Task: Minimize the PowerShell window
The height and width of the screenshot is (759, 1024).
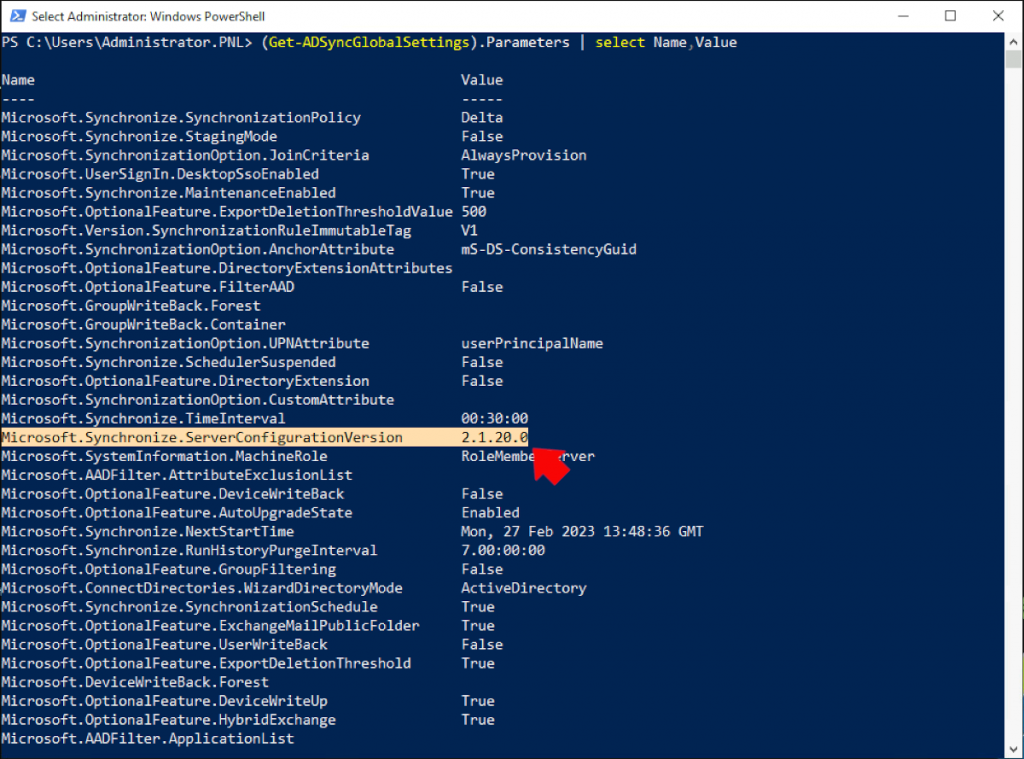Action: 902,16
